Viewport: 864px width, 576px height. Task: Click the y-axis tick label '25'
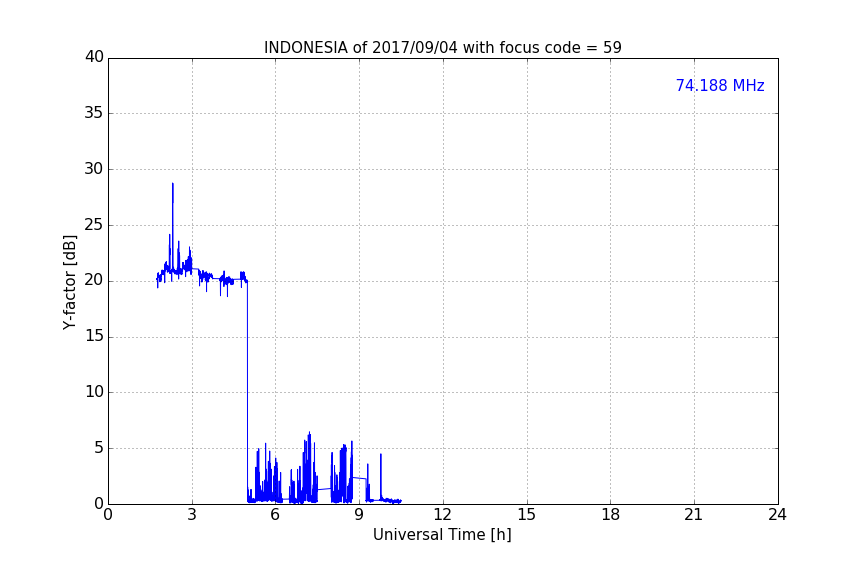click(x=94, y=225)
